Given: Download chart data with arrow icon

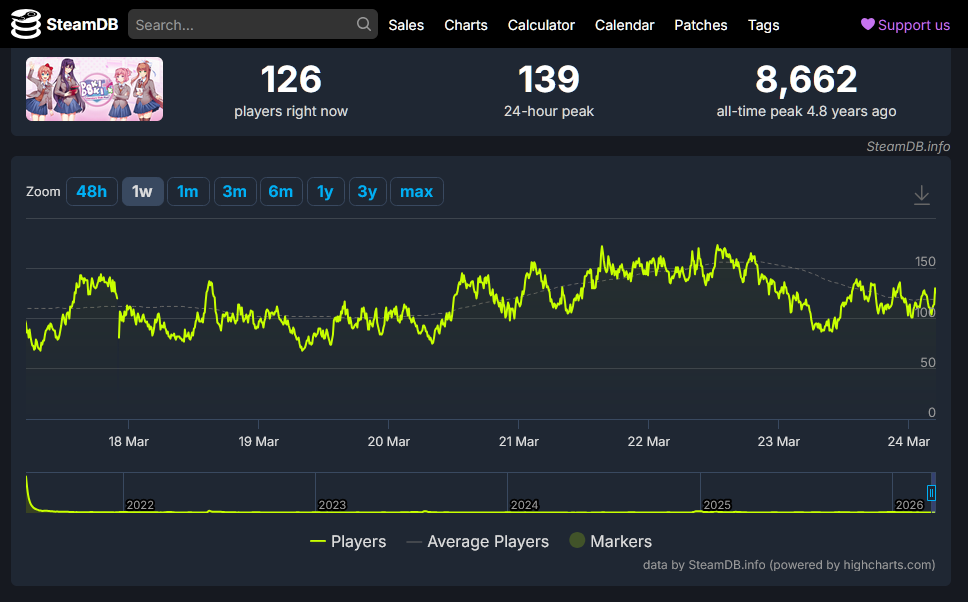Looking at the screenshot, I should [921, 194].
